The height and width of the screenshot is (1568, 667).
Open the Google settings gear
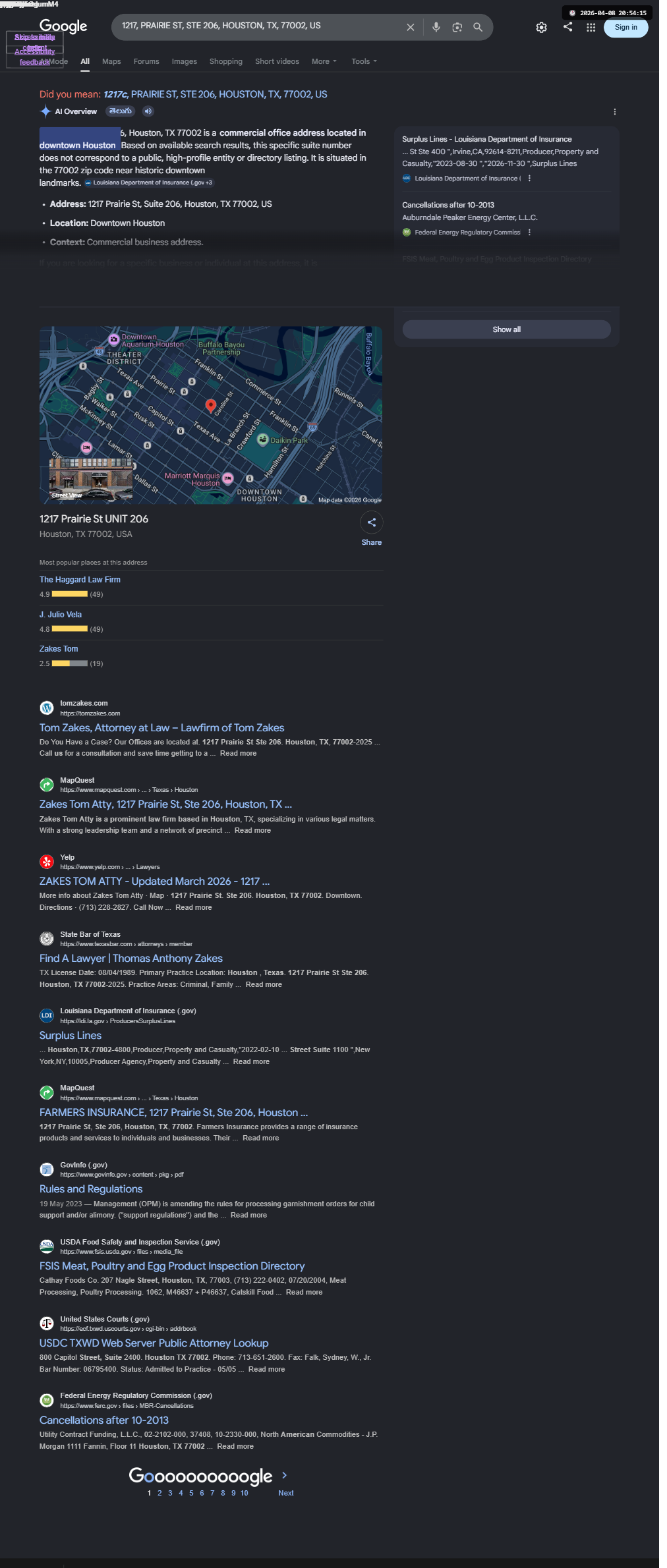coord(541,28)
